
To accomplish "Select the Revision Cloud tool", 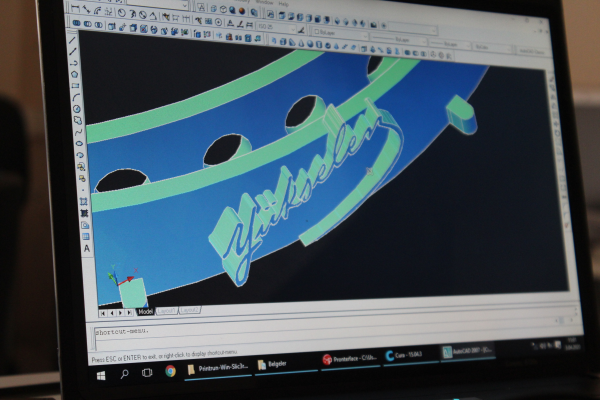I will coord(78,121).
